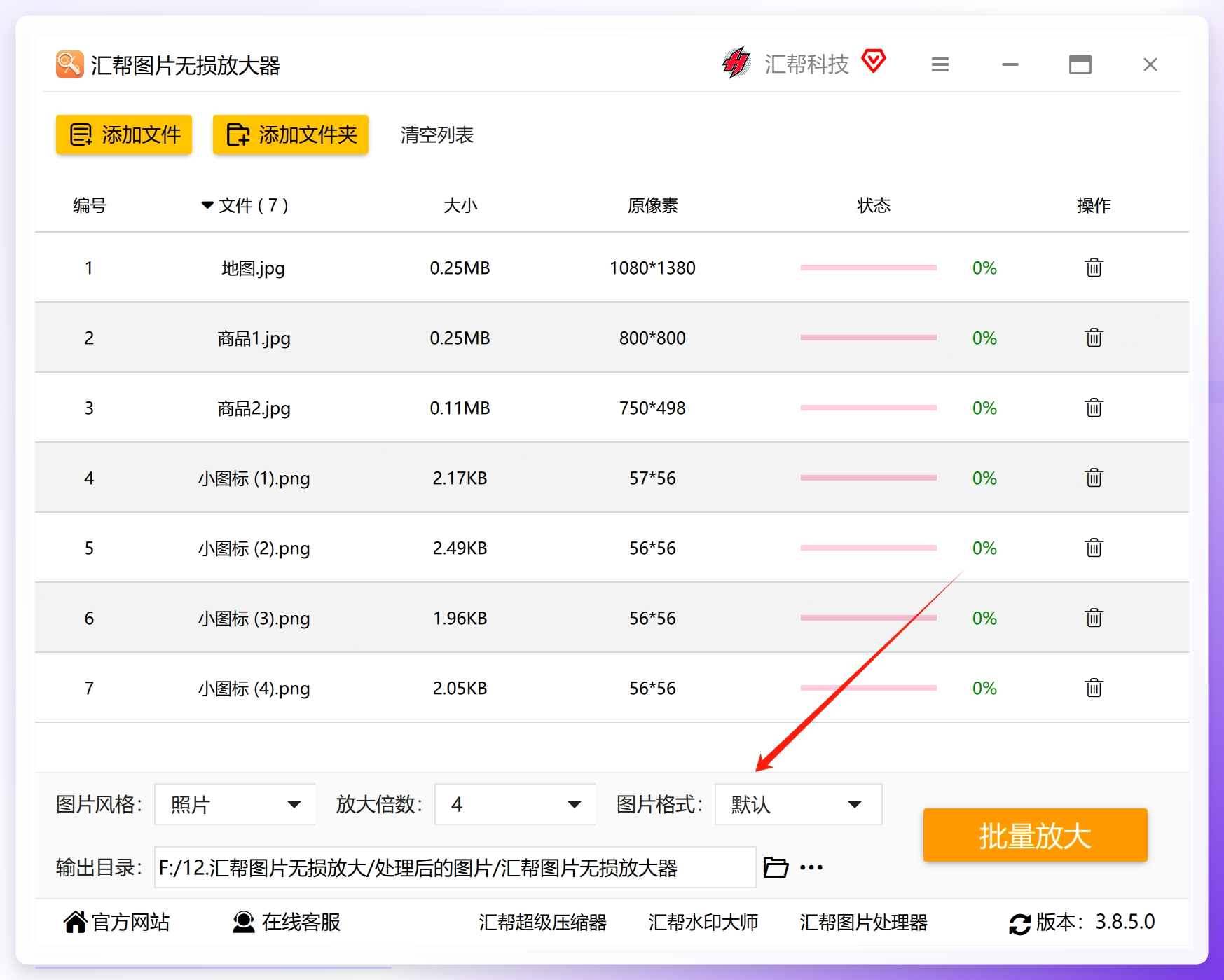Maximize the 汇帮图片无损放大器 window

pos(1080,64)
